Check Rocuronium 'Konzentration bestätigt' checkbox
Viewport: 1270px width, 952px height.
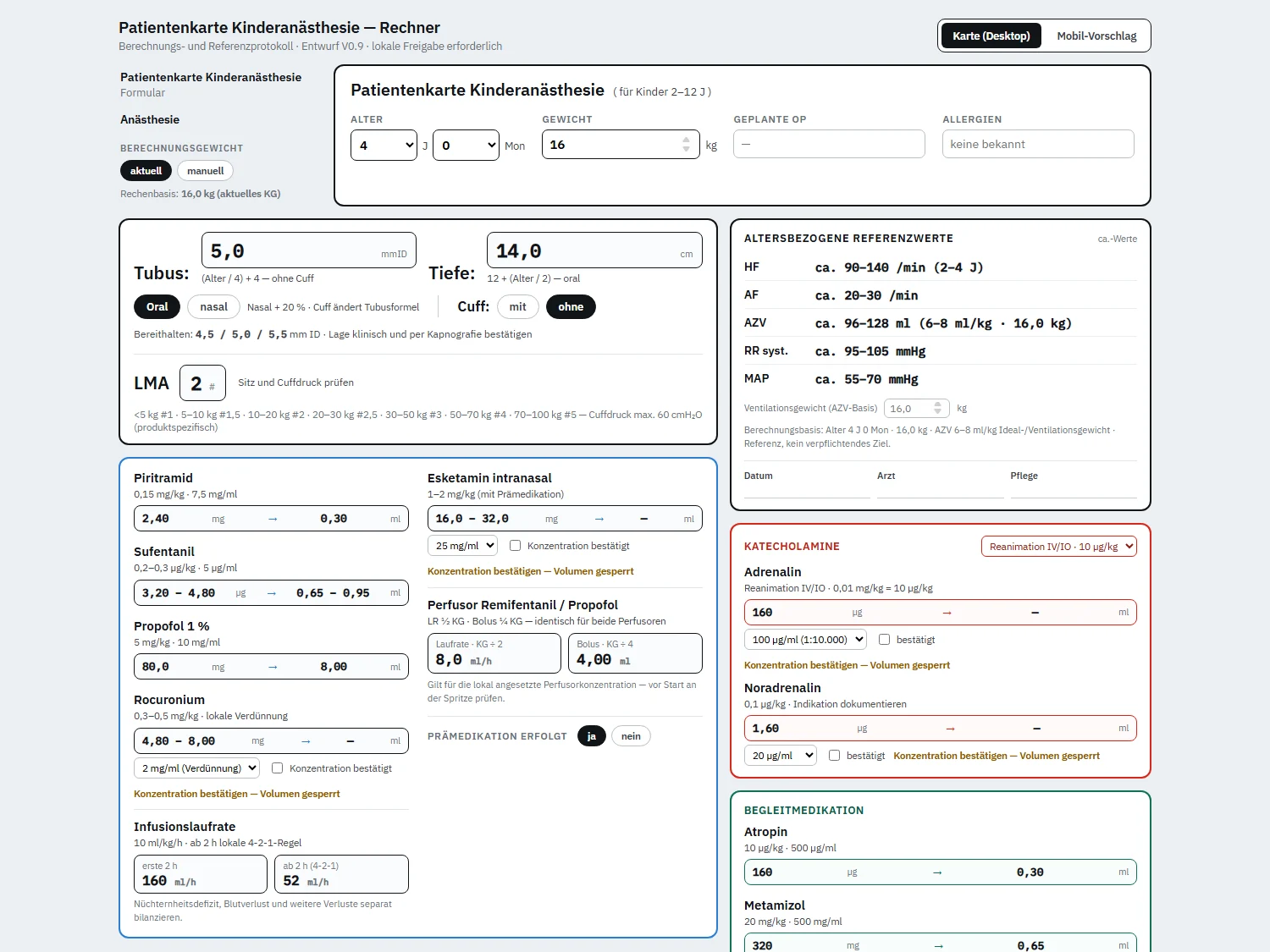277,768
